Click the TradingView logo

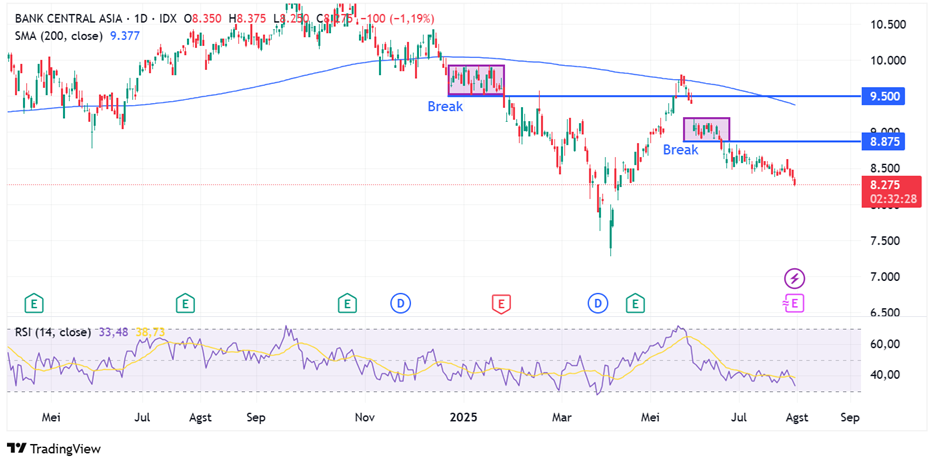click(x=53, y=449)
